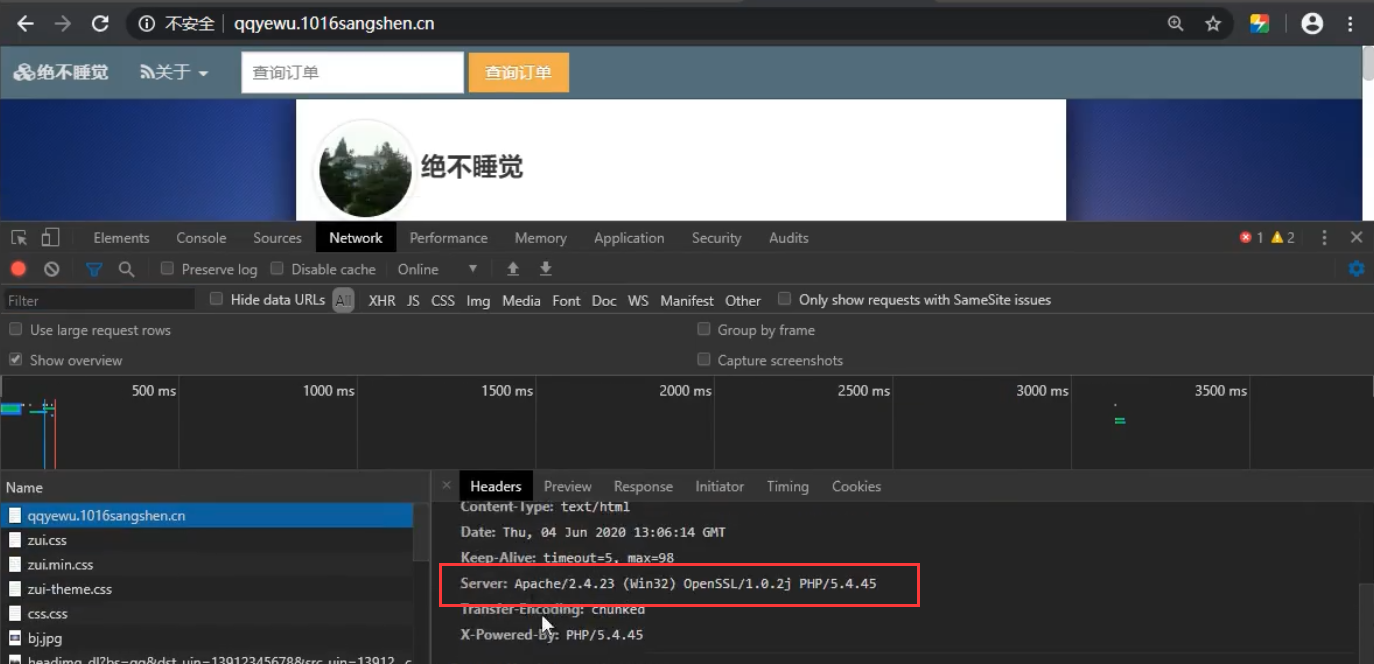
Task: Click the record network log button
Action: (18, 269)
